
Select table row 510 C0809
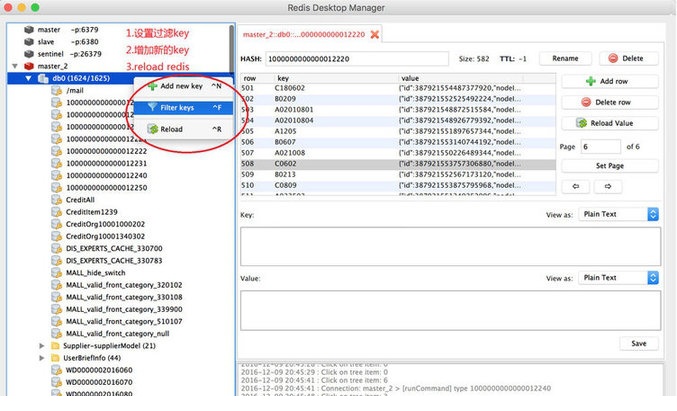(398, 185)
